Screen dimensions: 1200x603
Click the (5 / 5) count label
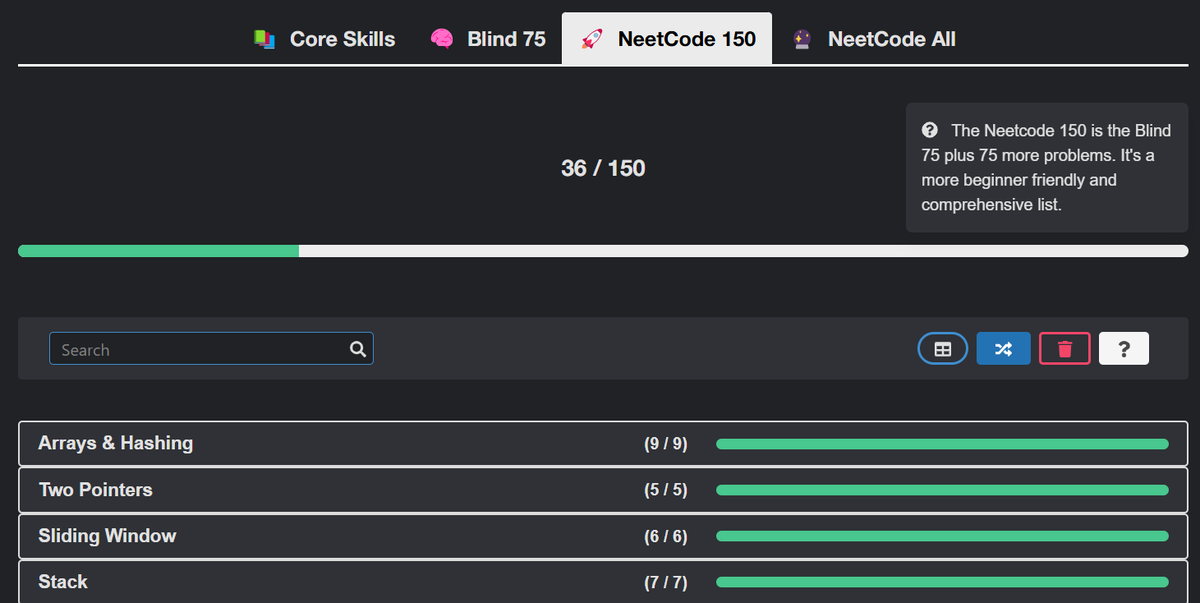[x=666, y=490]
